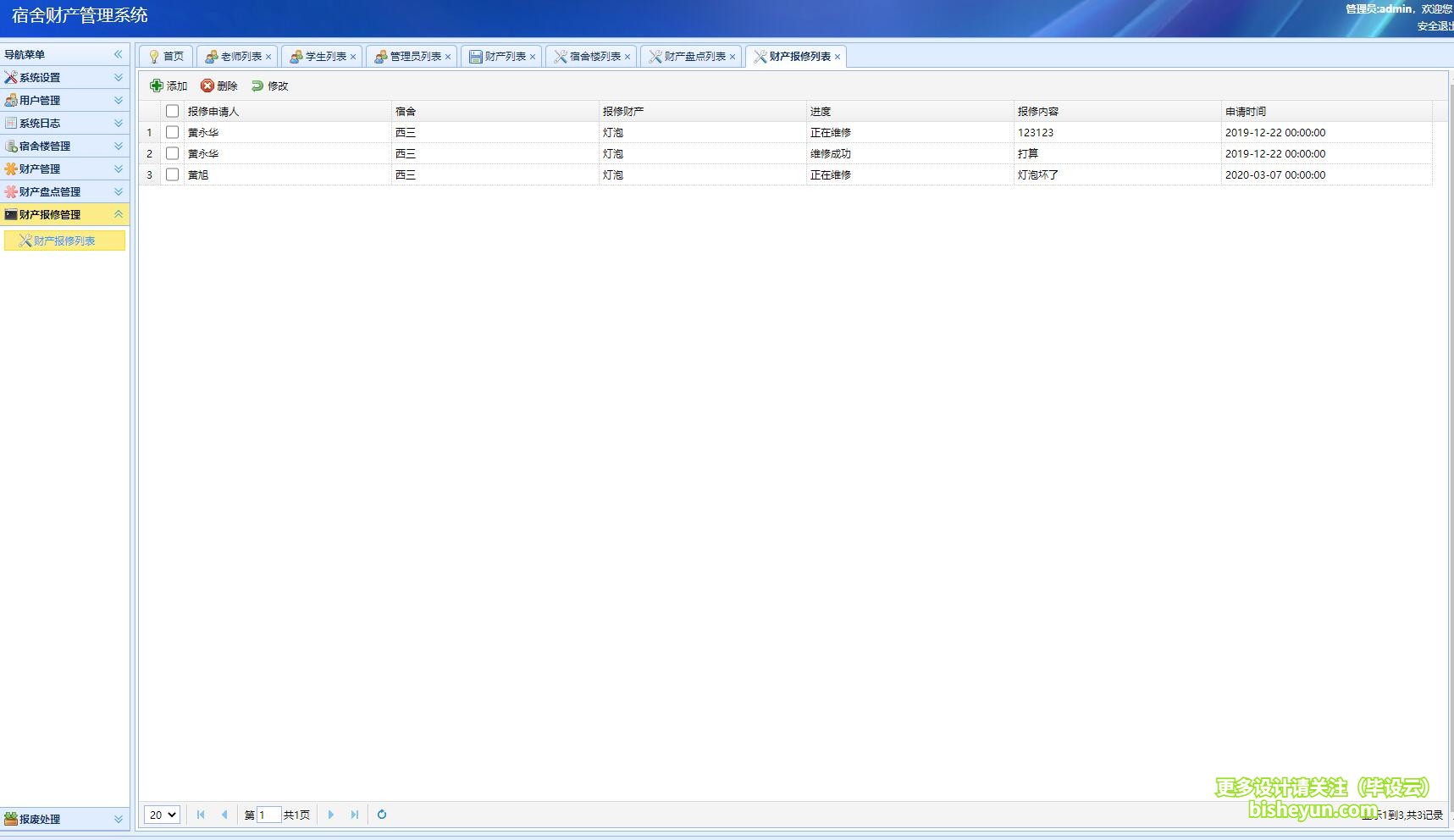Click the 用户管理 user icon
Image resolution: width=1454 pixels, height=840 pixels.
[x=11, y=100]
